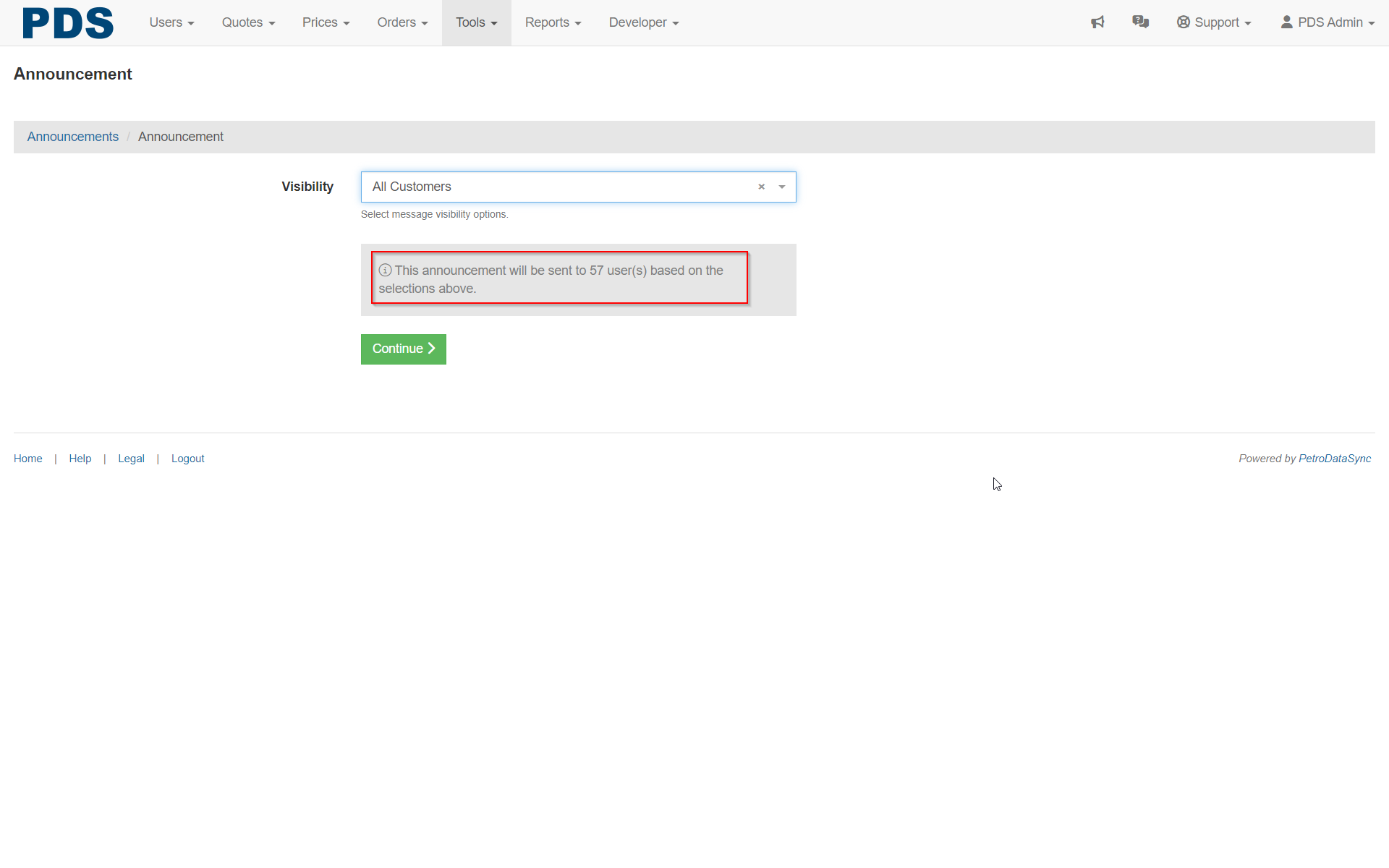Open the Quotes menu
Image resolution: width=1389 pixels, height=868 pixels.
(248, 22)
